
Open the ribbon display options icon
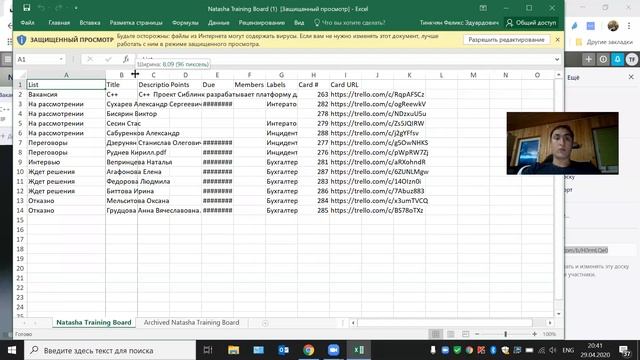point(483,8)
